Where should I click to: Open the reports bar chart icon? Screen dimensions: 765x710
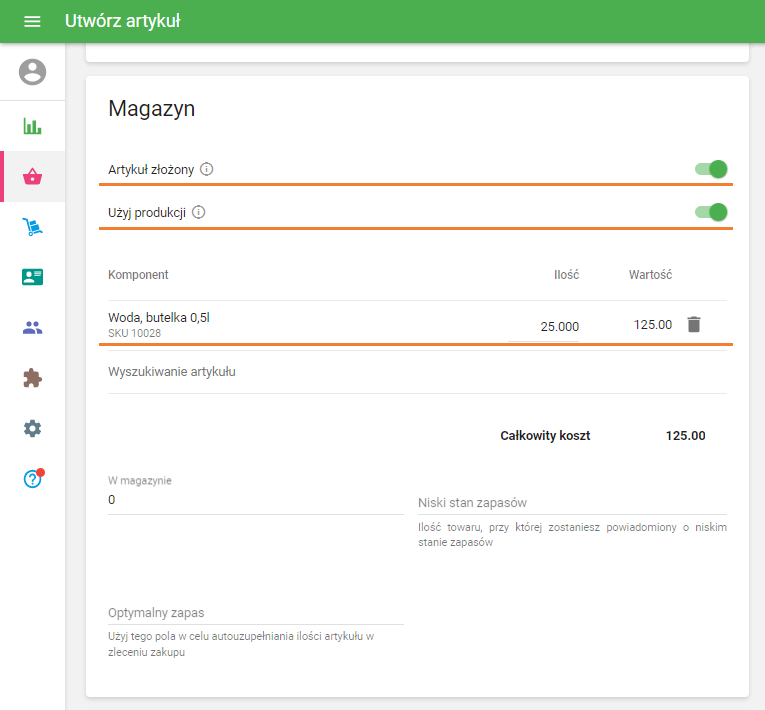pyautogui.click(x=33, y=126)
